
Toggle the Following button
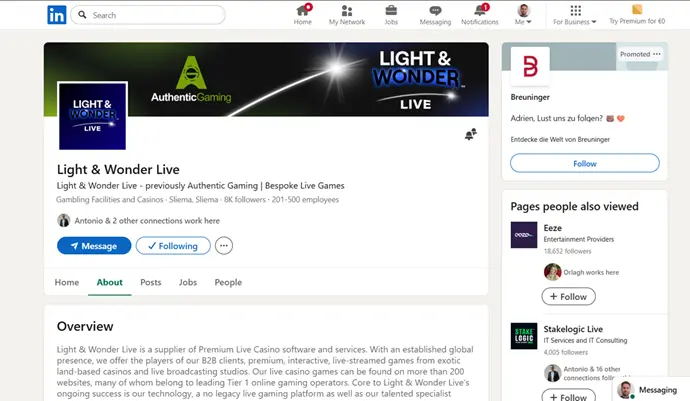tap(173, 246)
